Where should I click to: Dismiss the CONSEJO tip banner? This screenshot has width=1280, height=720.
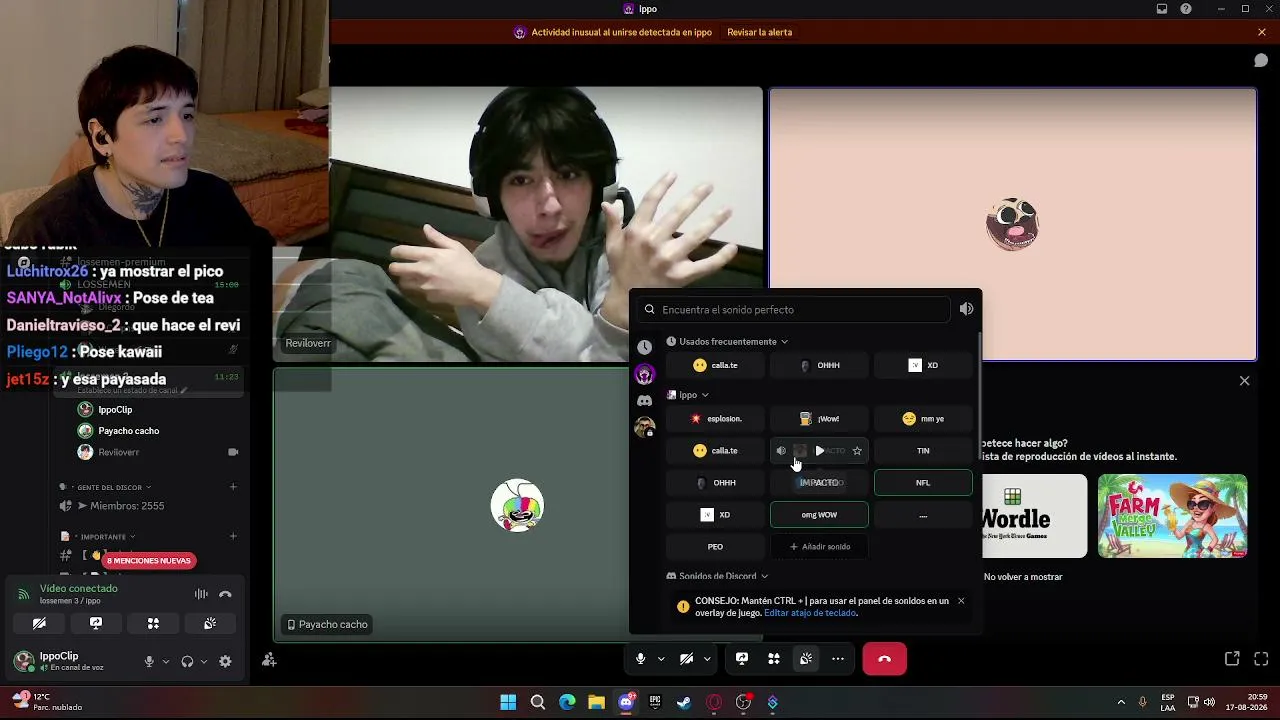pos(961,601)
